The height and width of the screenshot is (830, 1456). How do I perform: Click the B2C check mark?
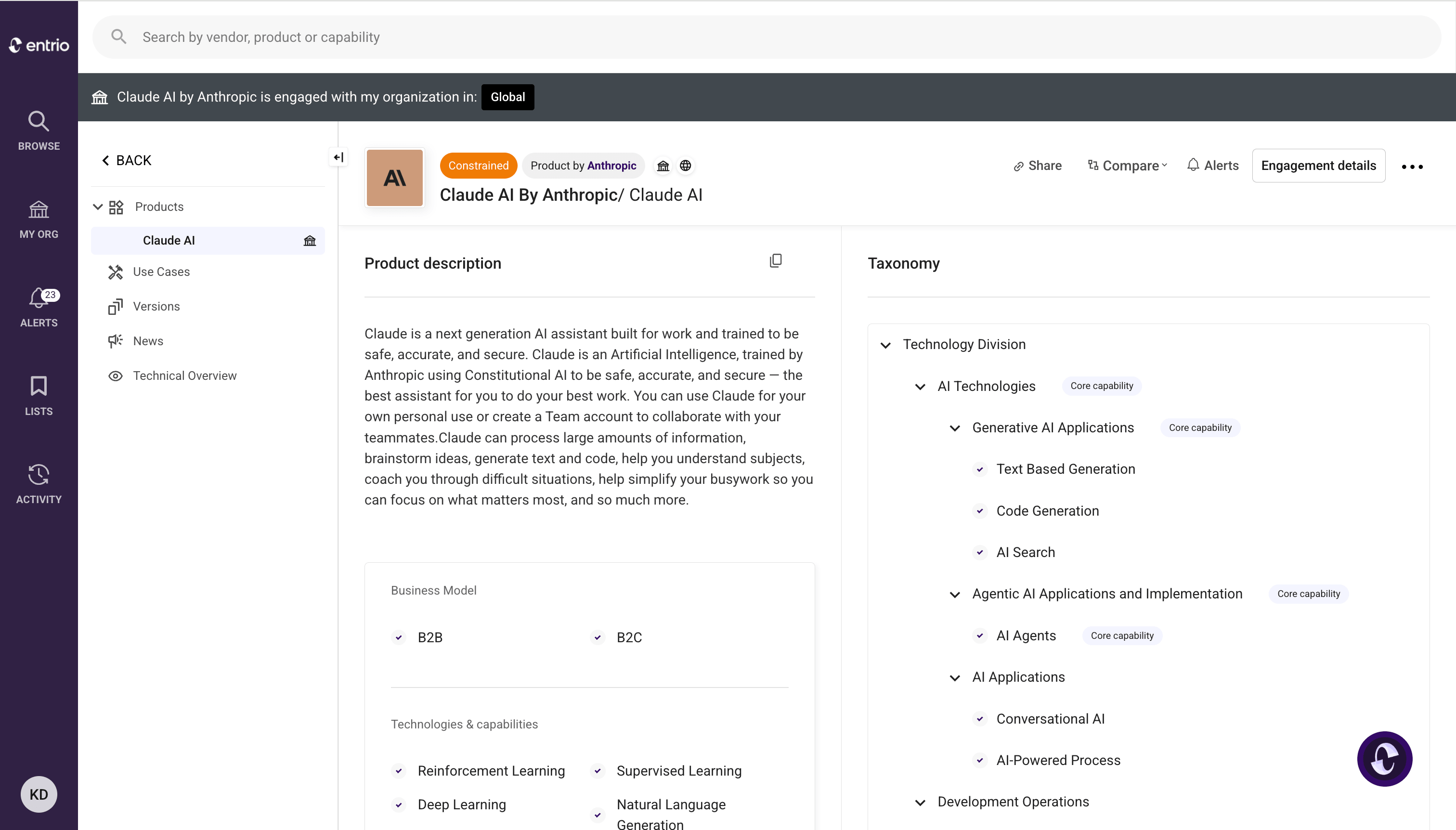point(598,638)
